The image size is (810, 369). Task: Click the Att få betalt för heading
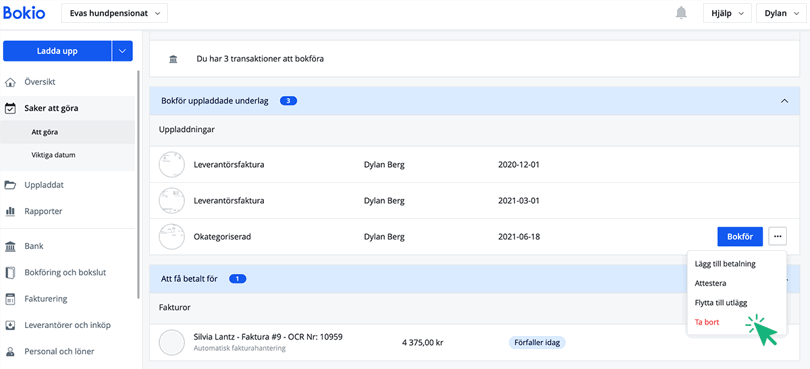coord(189,279)
